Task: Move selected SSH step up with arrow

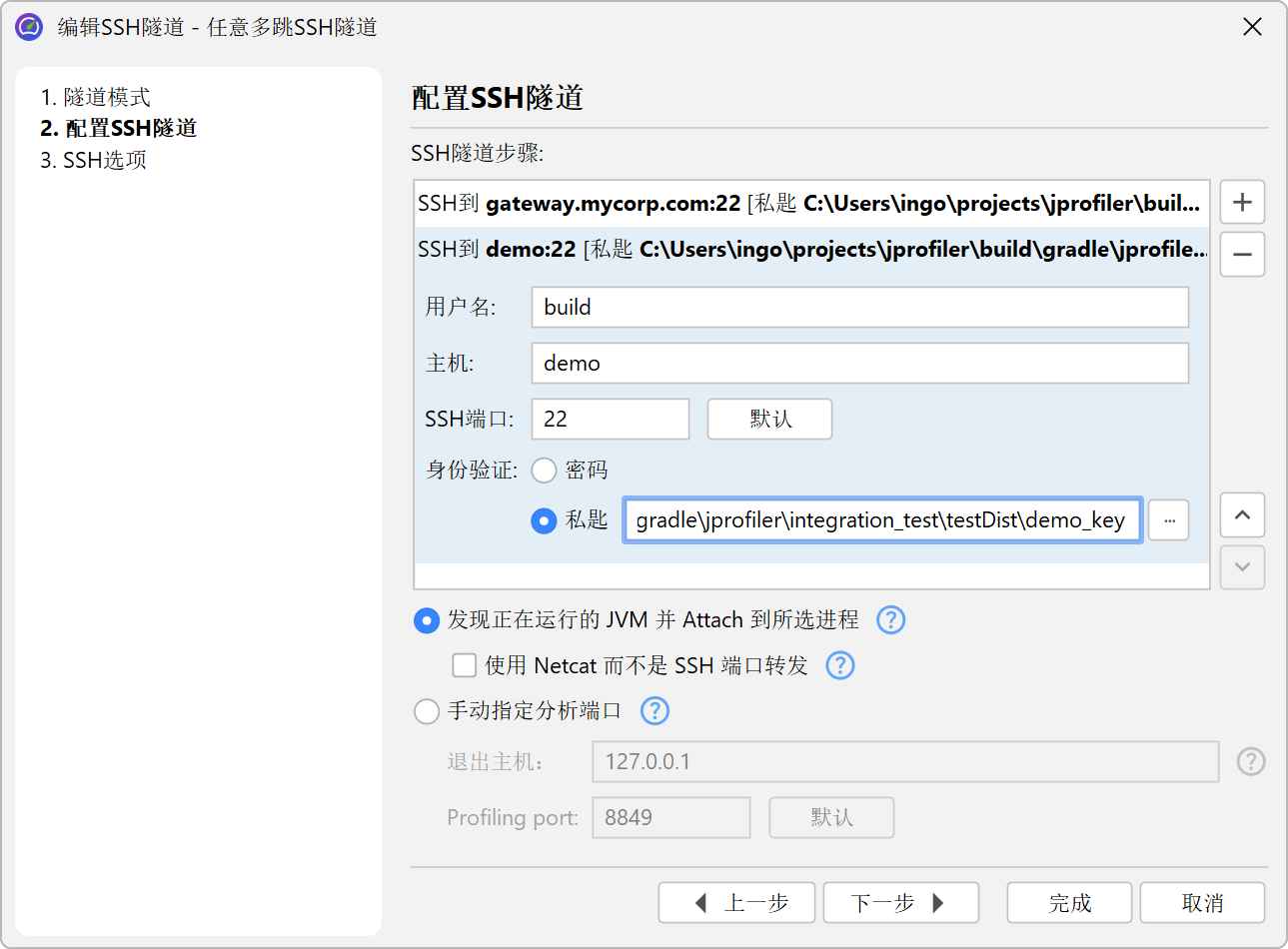Action: 1242,515
